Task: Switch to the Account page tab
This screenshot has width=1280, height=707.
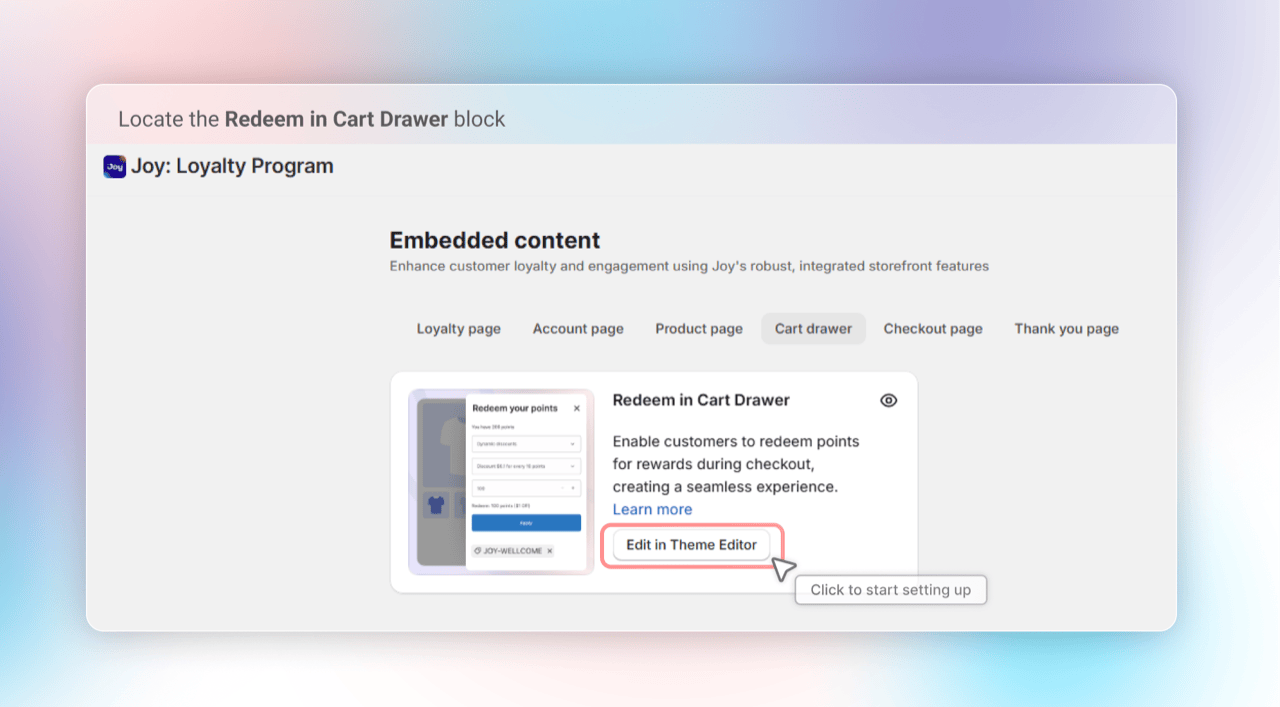Action: click(578, 329)
